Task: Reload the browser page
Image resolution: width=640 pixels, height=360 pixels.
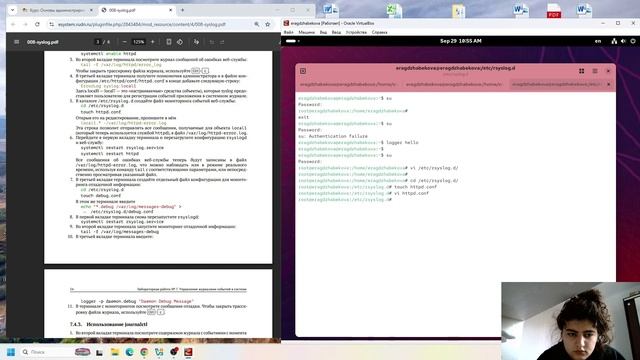Action: click(x=37, y=24)
